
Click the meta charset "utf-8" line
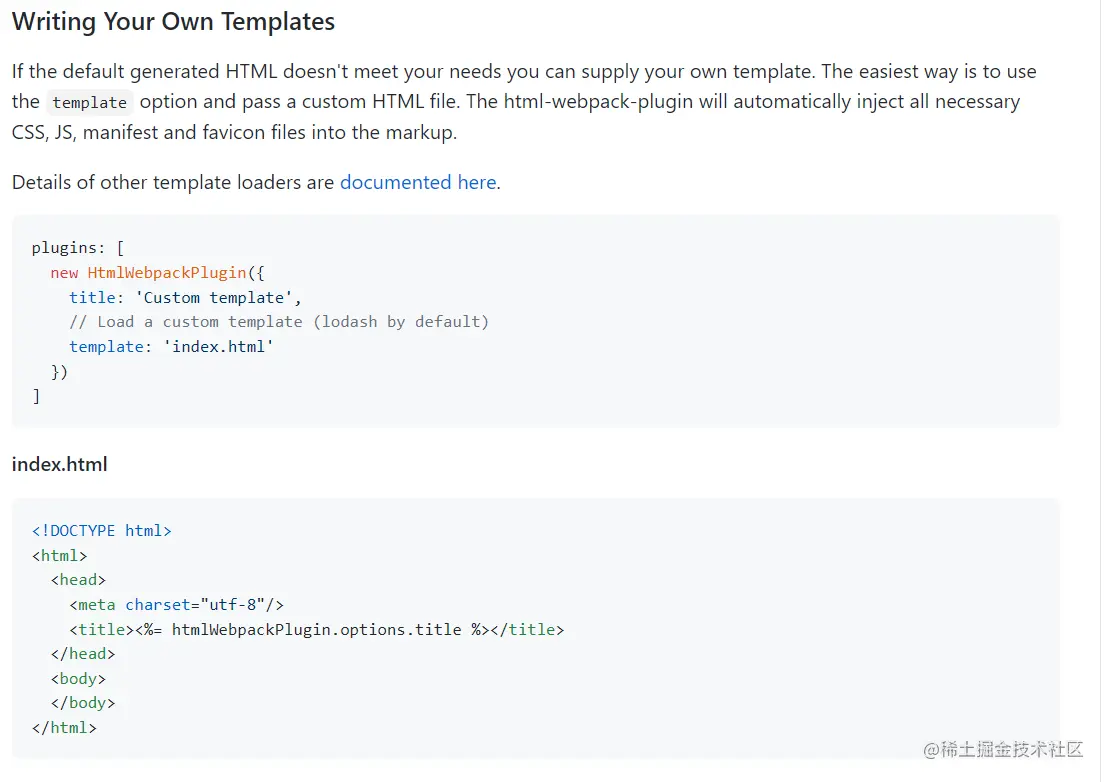177,604
